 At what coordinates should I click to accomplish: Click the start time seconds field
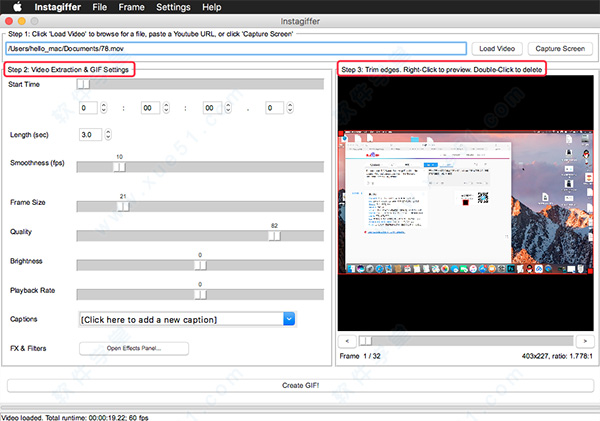pos(212,108)
